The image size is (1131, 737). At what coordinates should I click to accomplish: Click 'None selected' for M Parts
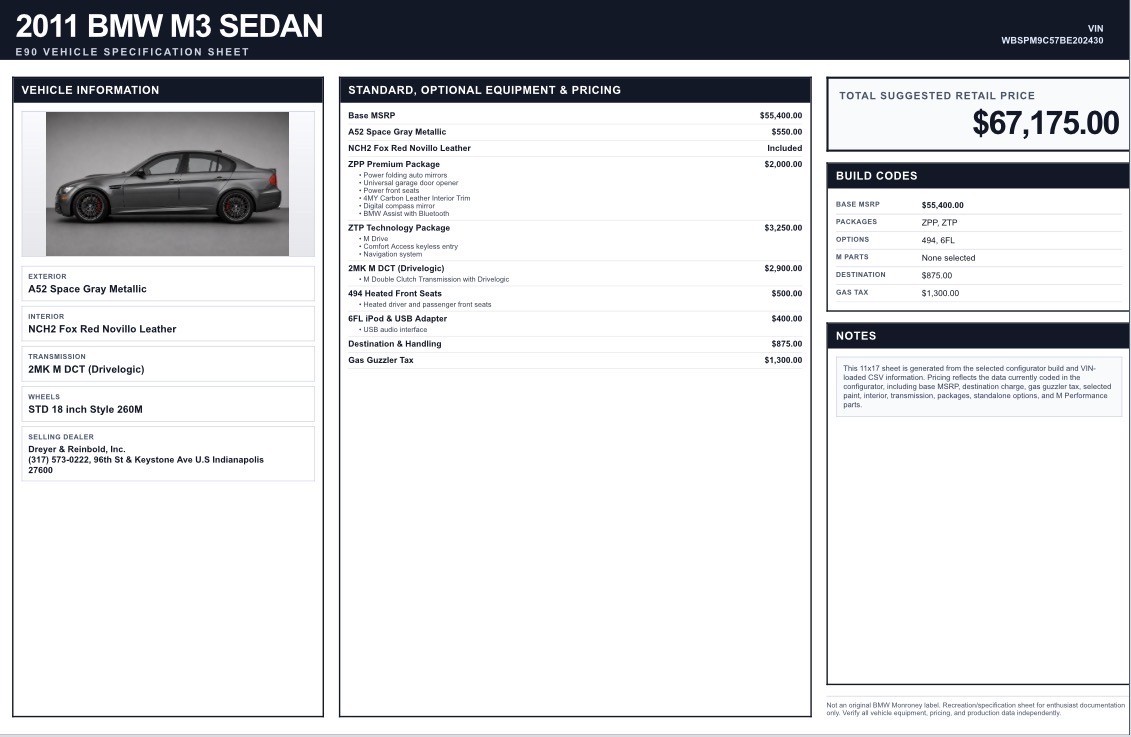[x=948, y=258]
